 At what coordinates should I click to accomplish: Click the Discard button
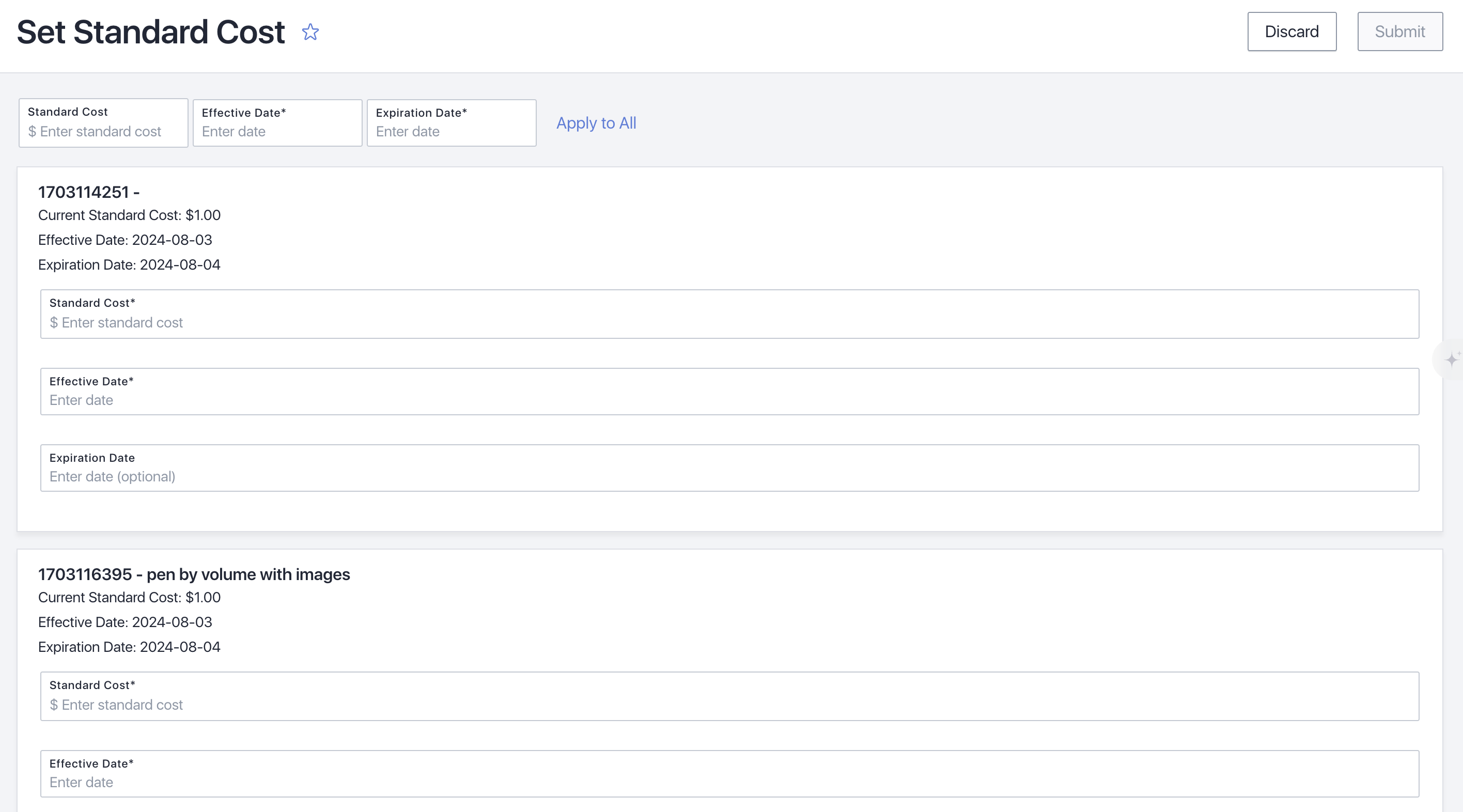pyautogui.click(x=1291, y=32)
